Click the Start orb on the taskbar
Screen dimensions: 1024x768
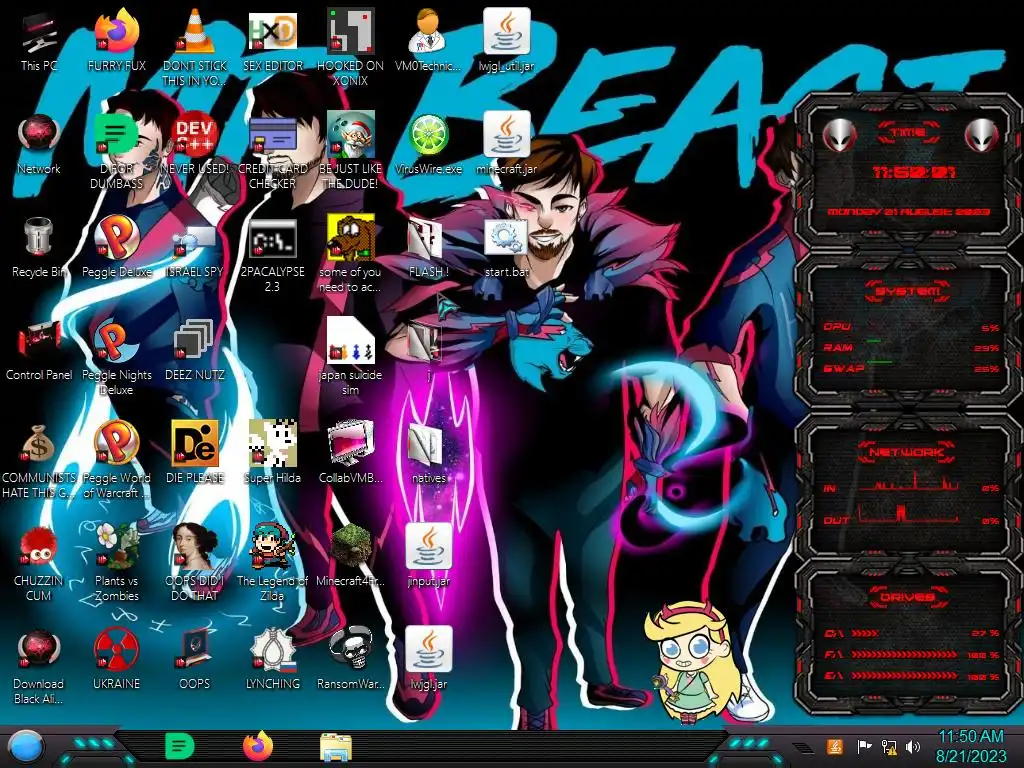point(25,748)
